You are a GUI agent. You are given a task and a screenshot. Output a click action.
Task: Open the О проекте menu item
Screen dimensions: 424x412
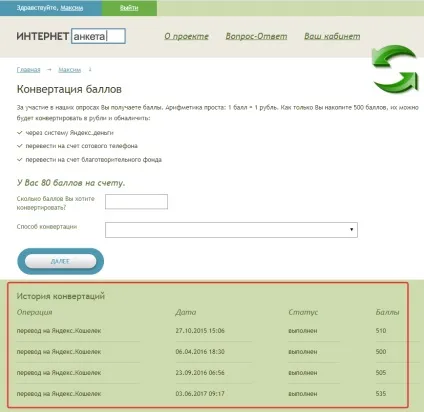(186, 36)
